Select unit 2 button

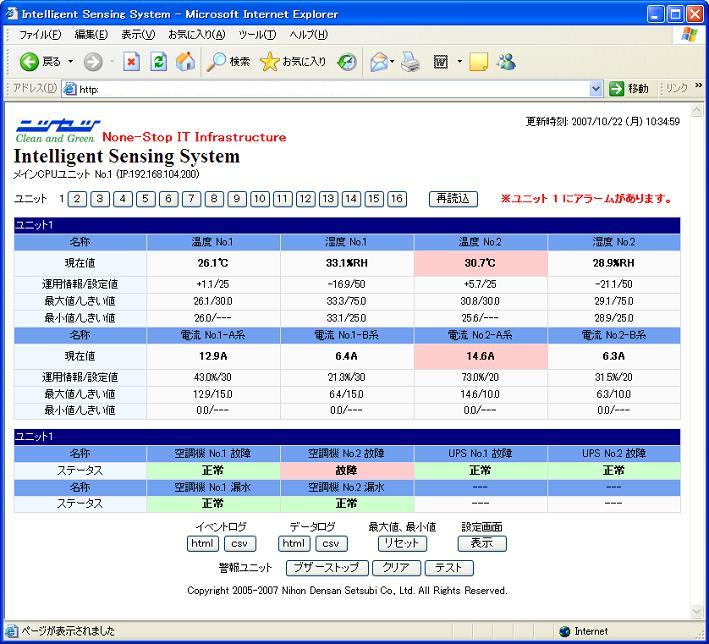pos(77,199)
